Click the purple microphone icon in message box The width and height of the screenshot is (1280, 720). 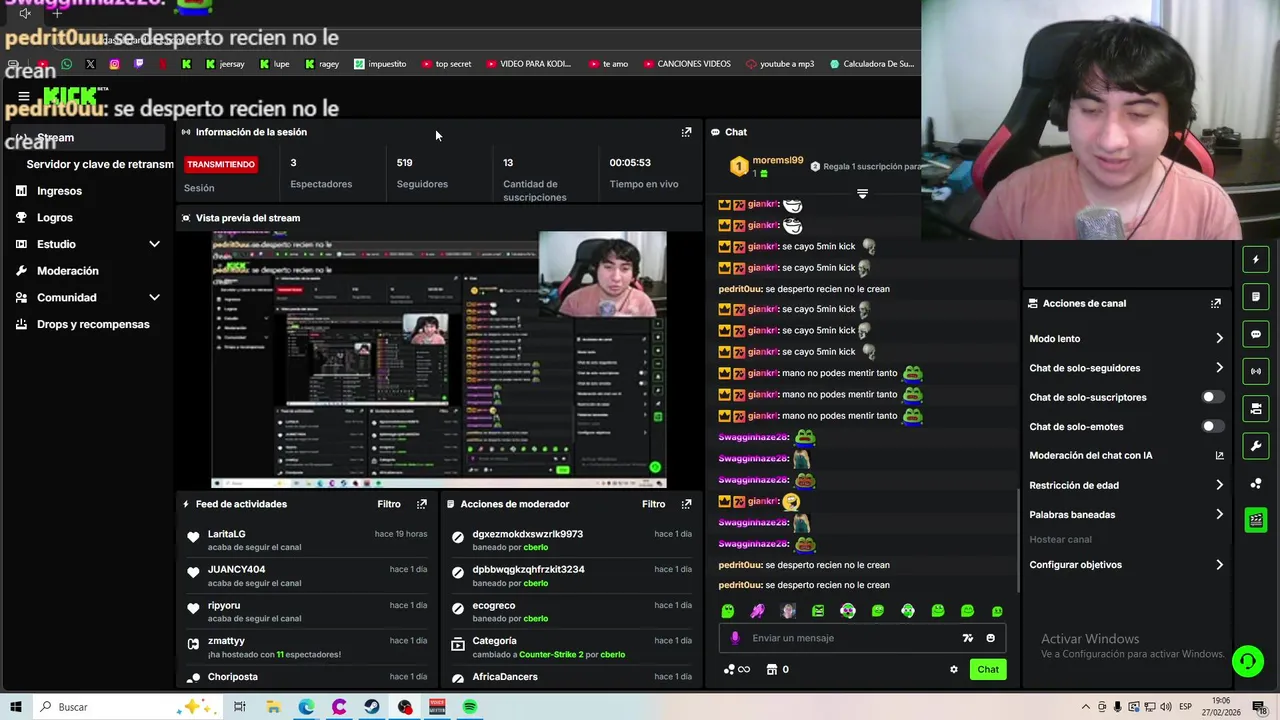coord(735,638)
